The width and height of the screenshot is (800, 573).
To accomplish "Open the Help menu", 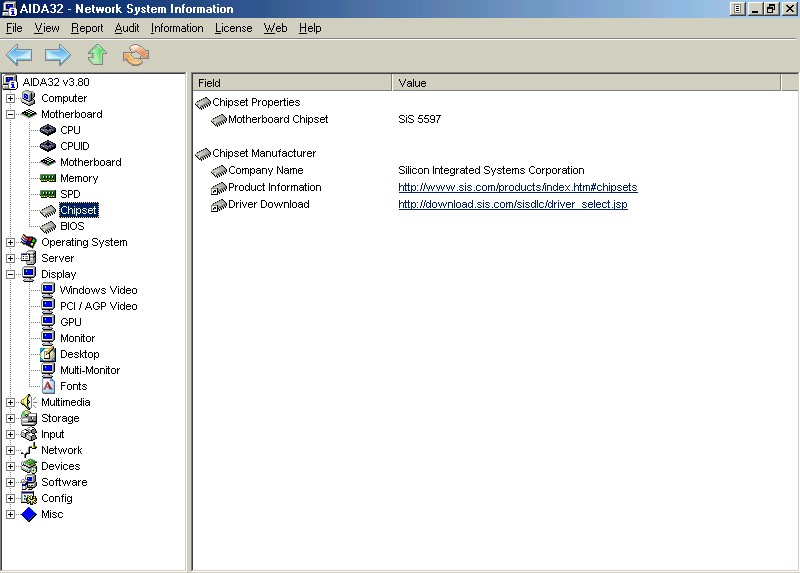I will [x=310, y=28].
